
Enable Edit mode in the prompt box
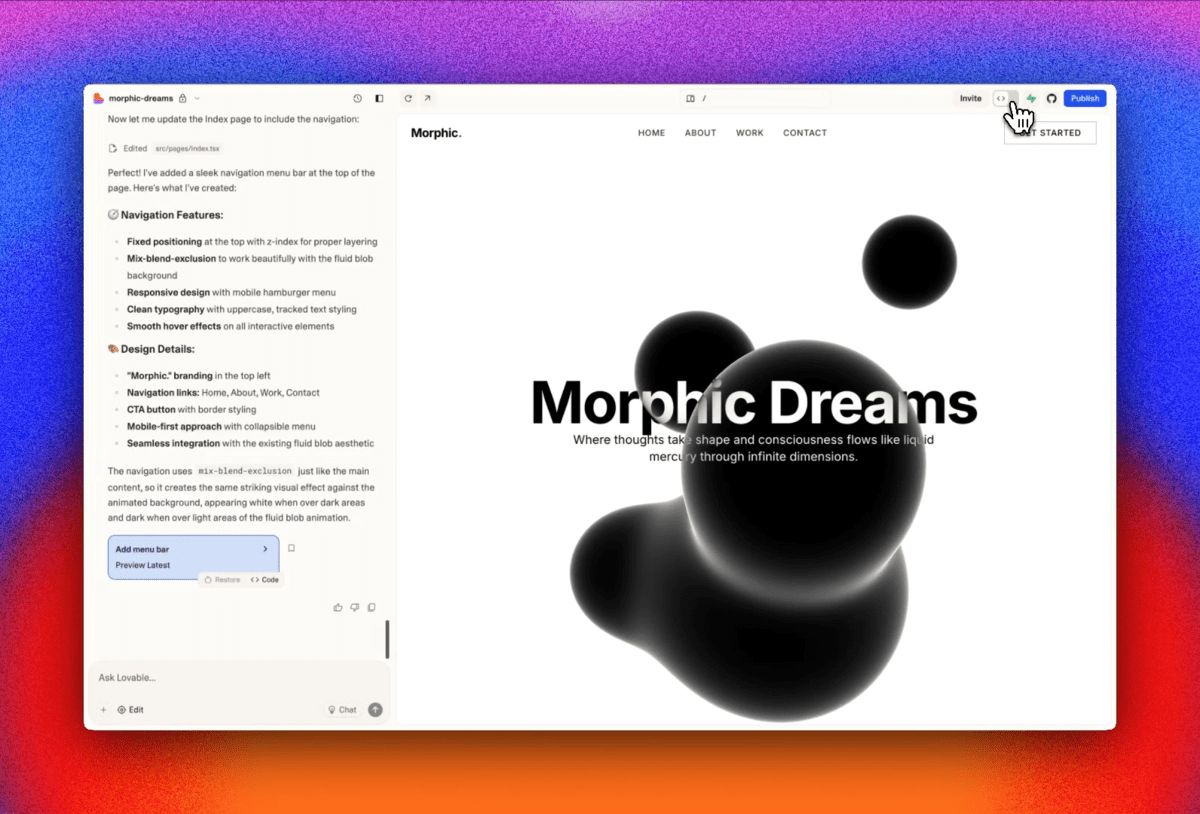[131, 710]
